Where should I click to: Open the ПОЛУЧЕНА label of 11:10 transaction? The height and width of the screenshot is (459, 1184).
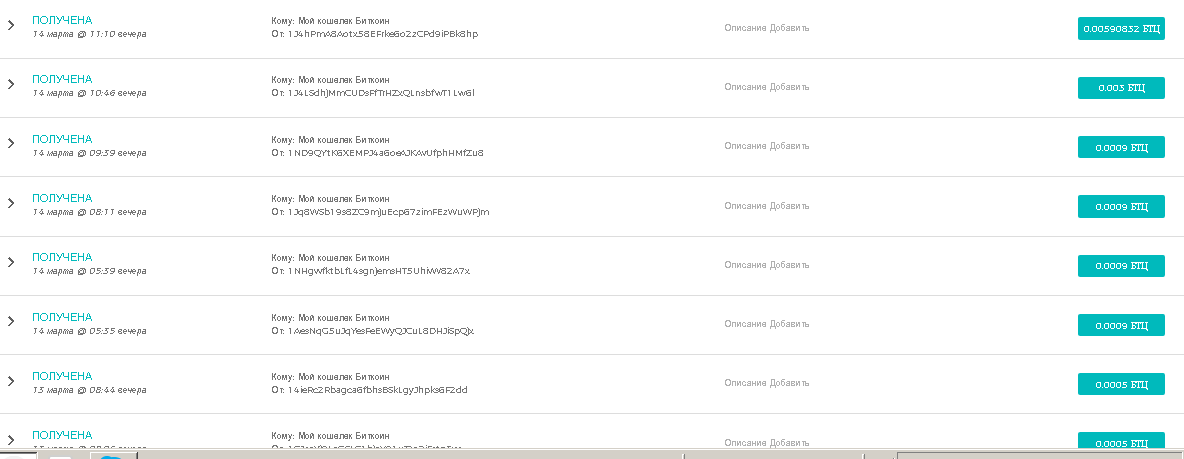click(x=62, y=20)
